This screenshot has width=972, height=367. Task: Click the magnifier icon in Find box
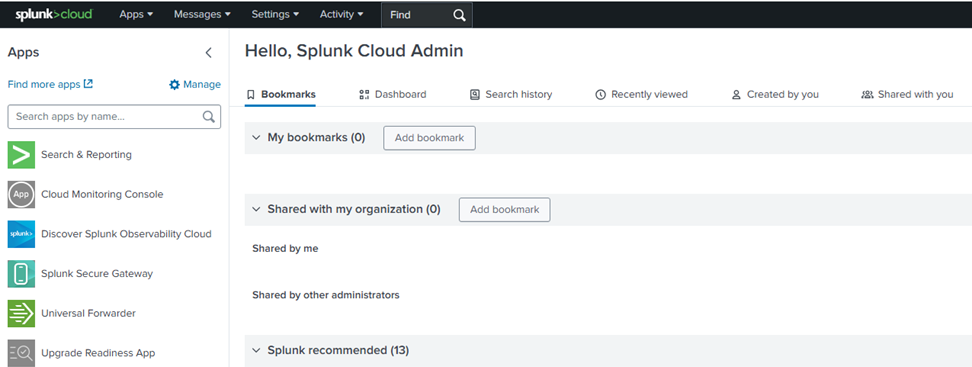(459, 15)
